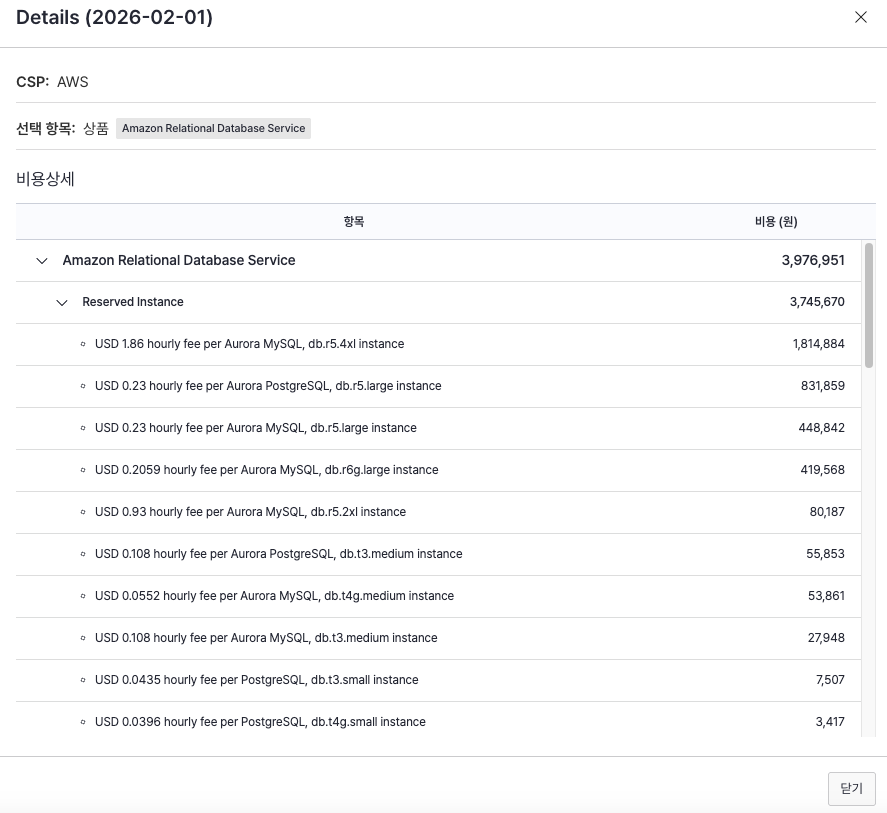Click the total cost value 3,976,951
Screen dimensions: 887x813
(x=813, y=260)
